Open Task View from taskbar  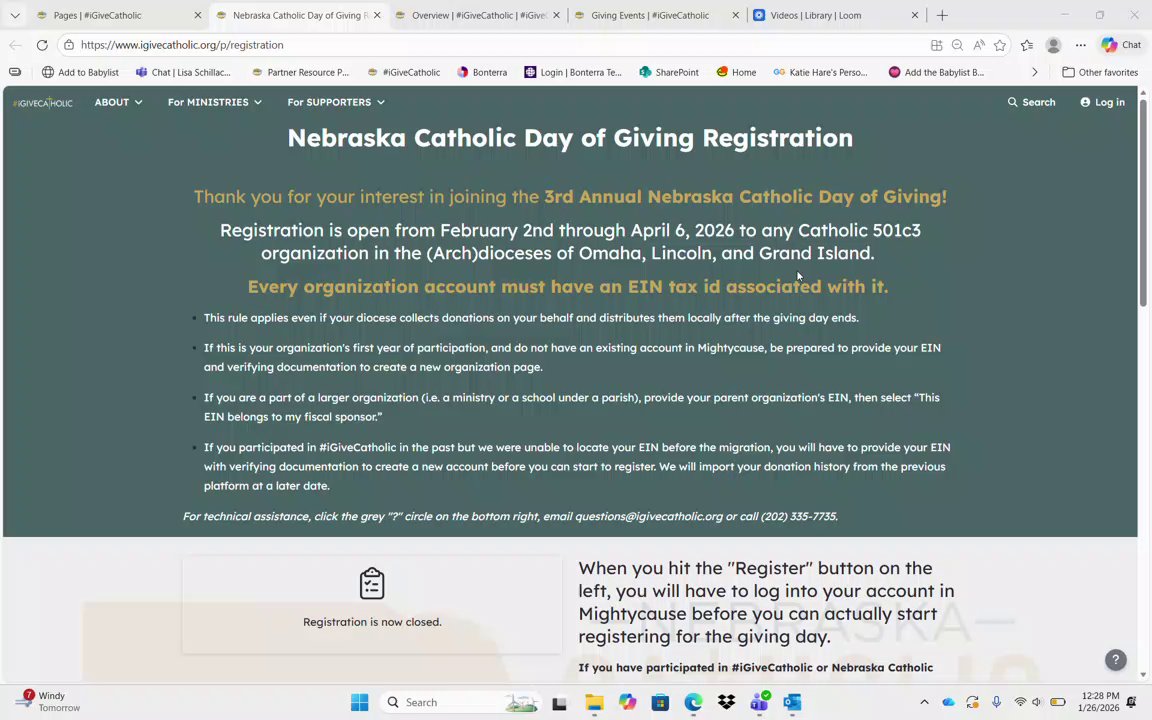point(560,702)
